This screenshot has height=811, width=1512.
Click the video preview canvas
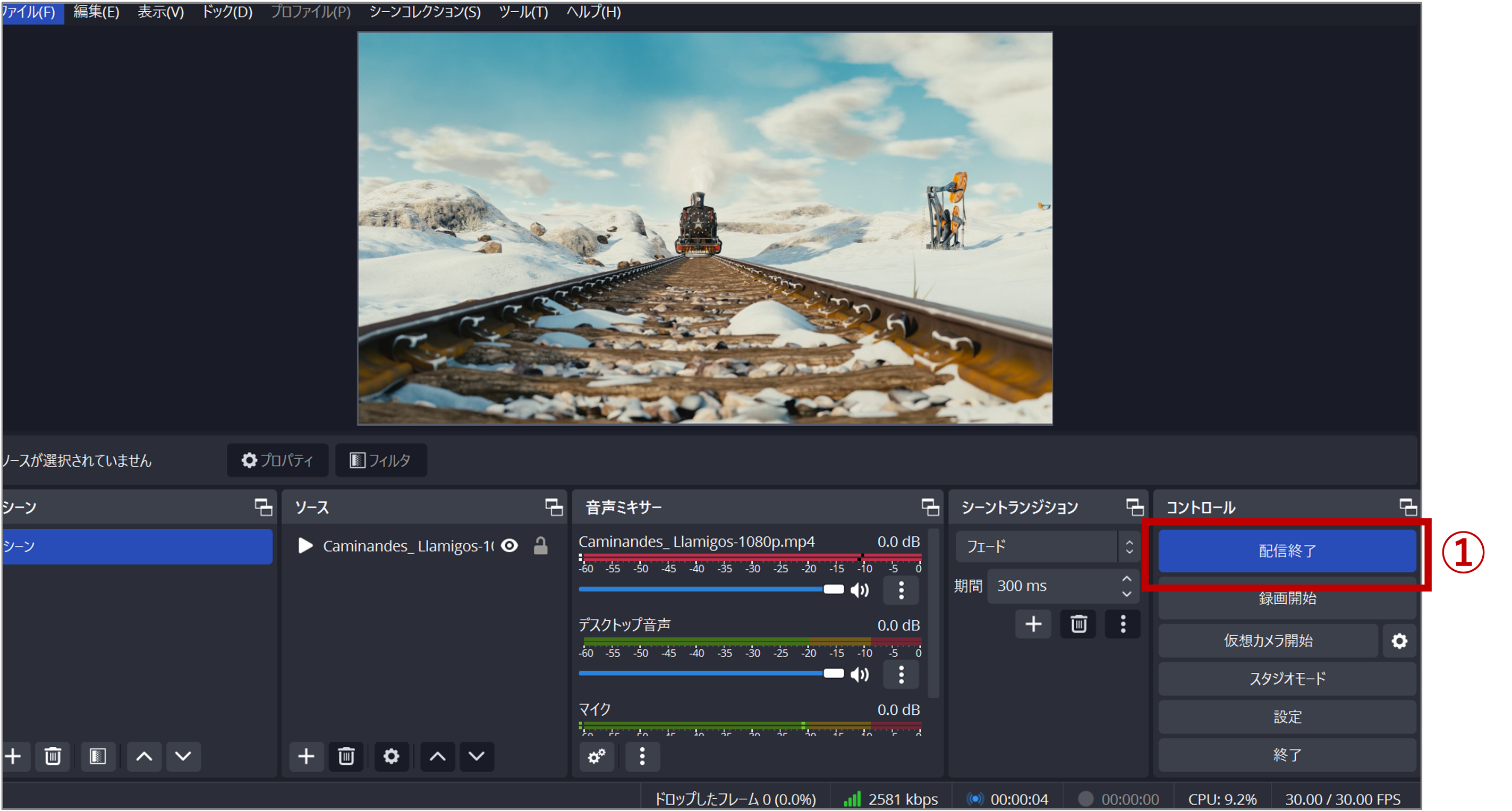point(705,229)
